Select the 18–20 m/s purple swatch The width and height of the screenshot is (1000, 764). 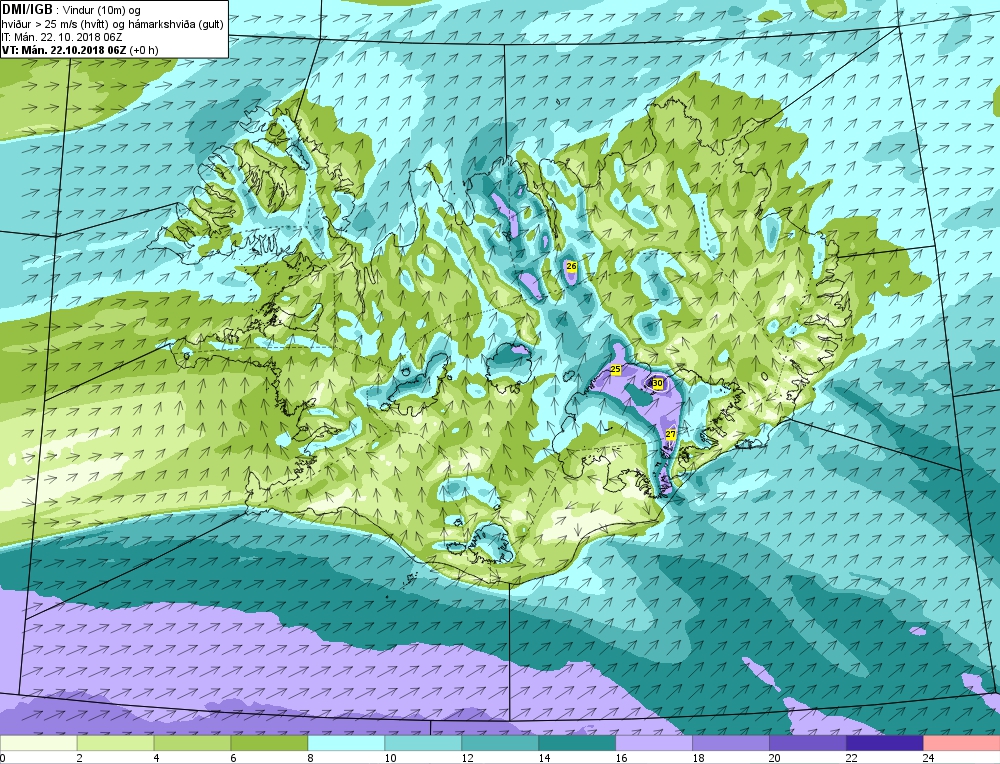point(731,744)
